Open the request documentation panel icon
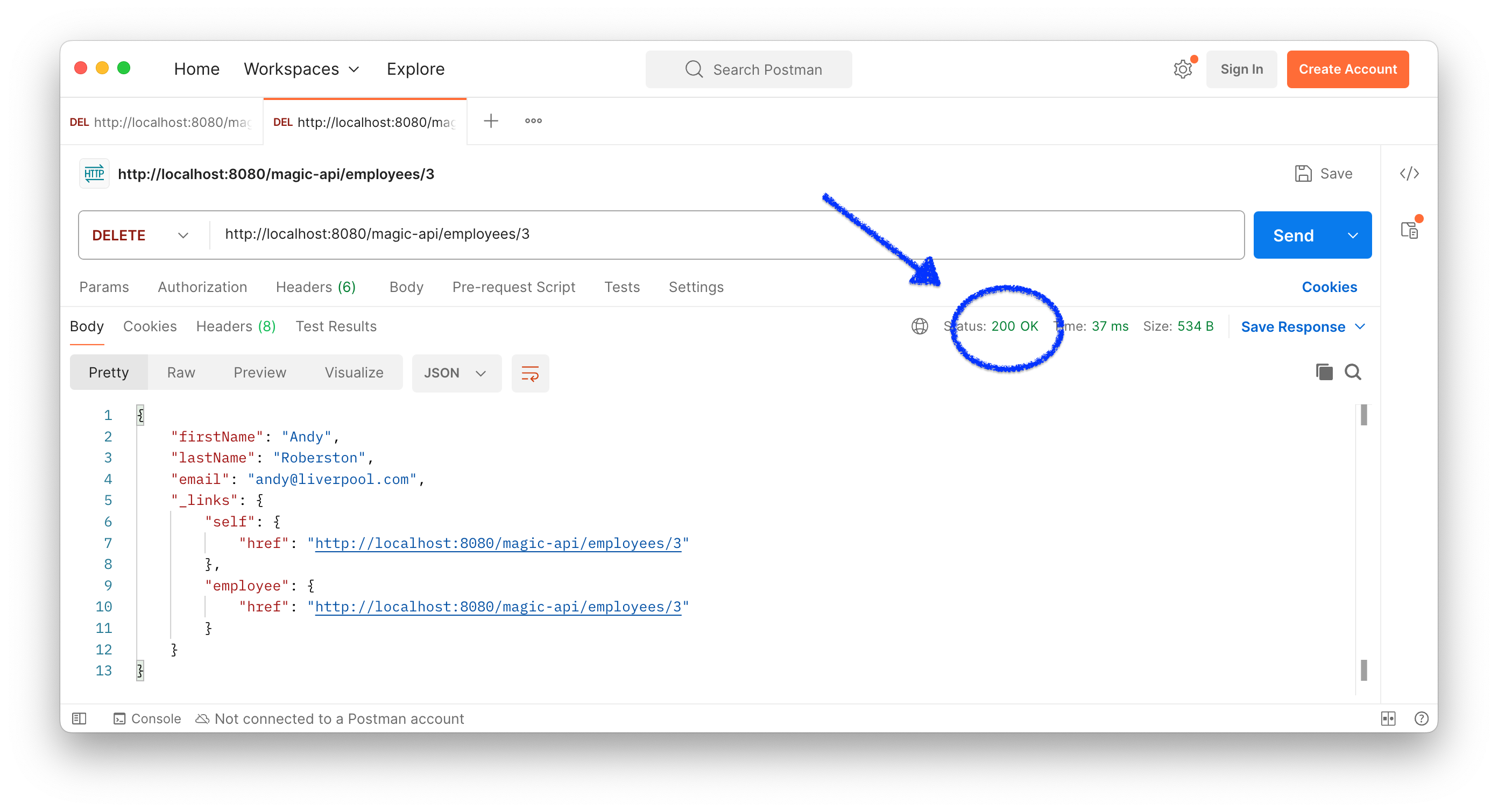This screenshot has height=812, width=1498. [x=1409, y=230]
